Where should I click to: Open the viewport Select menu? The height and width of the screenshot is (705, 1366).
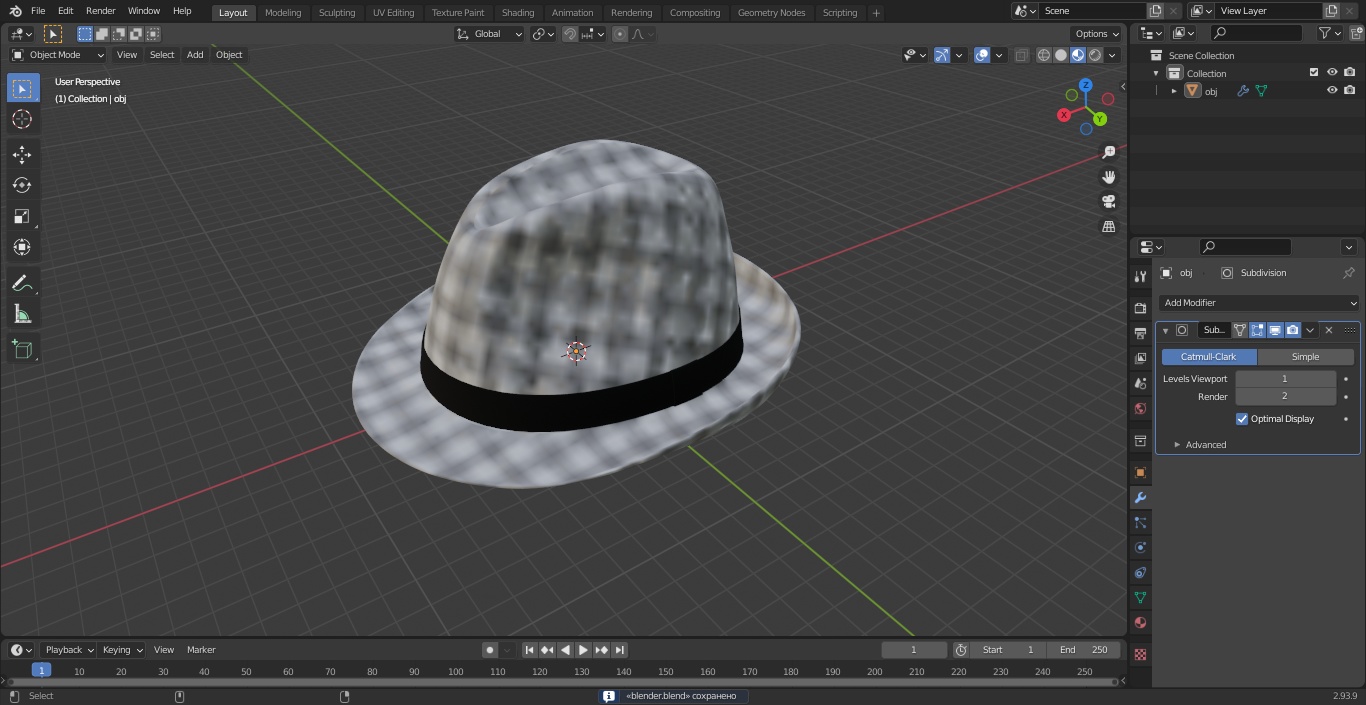point(162,55)
